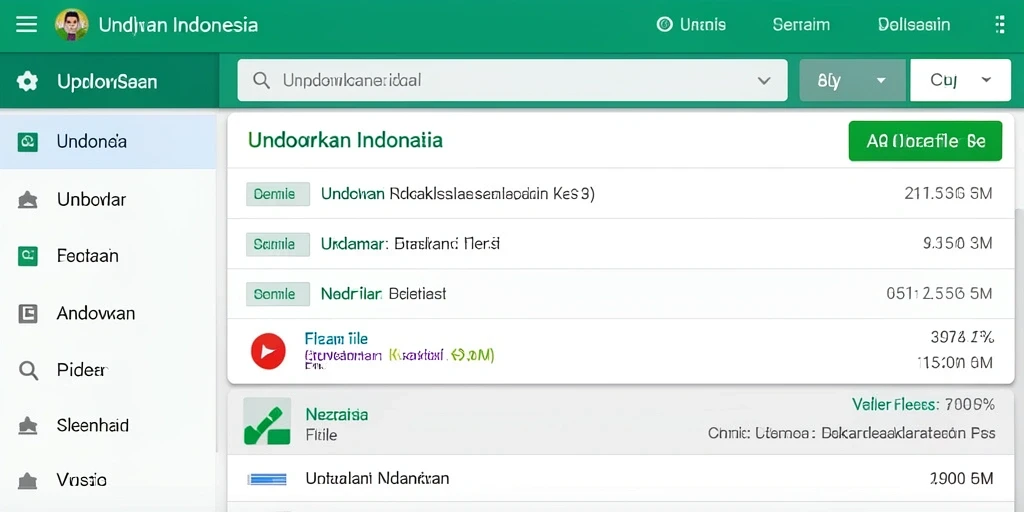Click the 2900 size value
This screenshot has height=512, width=1024.
coord(961,479)
